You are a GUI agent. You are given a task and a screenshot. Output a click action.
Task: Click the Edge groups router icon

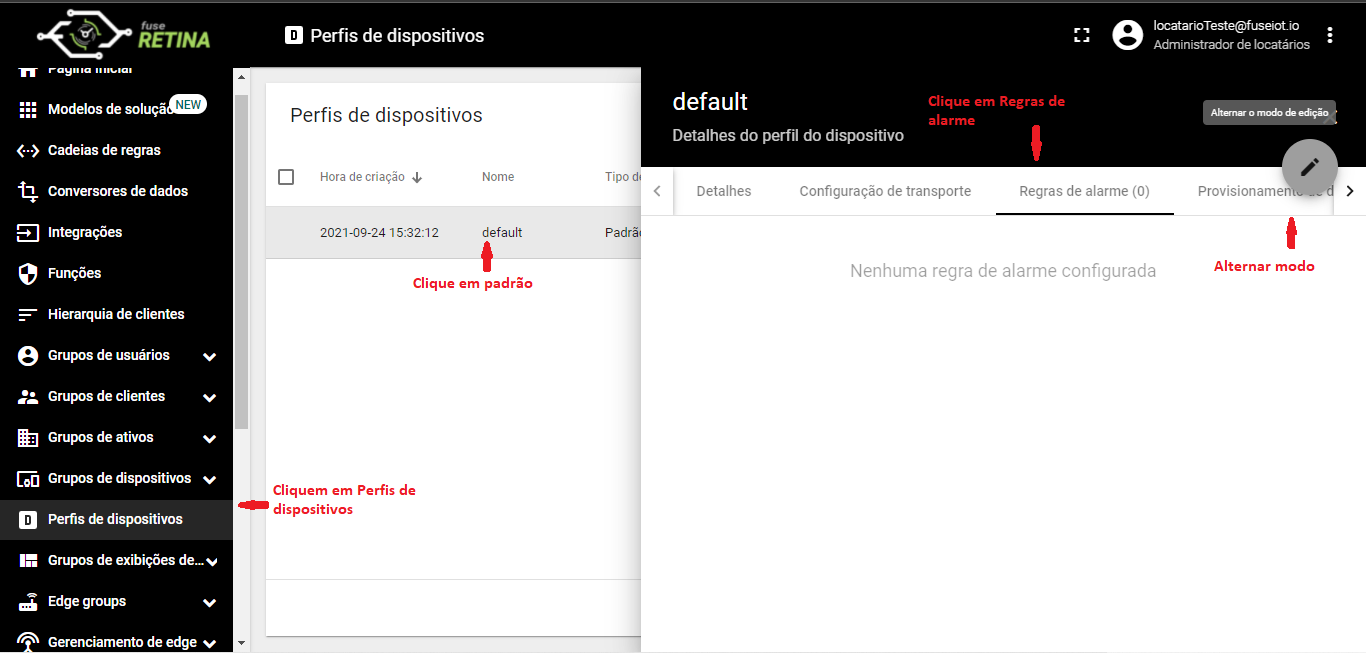[x=28, y=601]
